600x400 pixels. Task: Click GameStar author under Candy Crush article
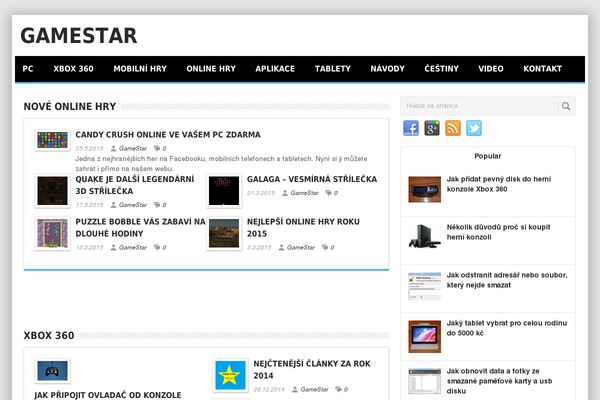click(x=132, y=148)
